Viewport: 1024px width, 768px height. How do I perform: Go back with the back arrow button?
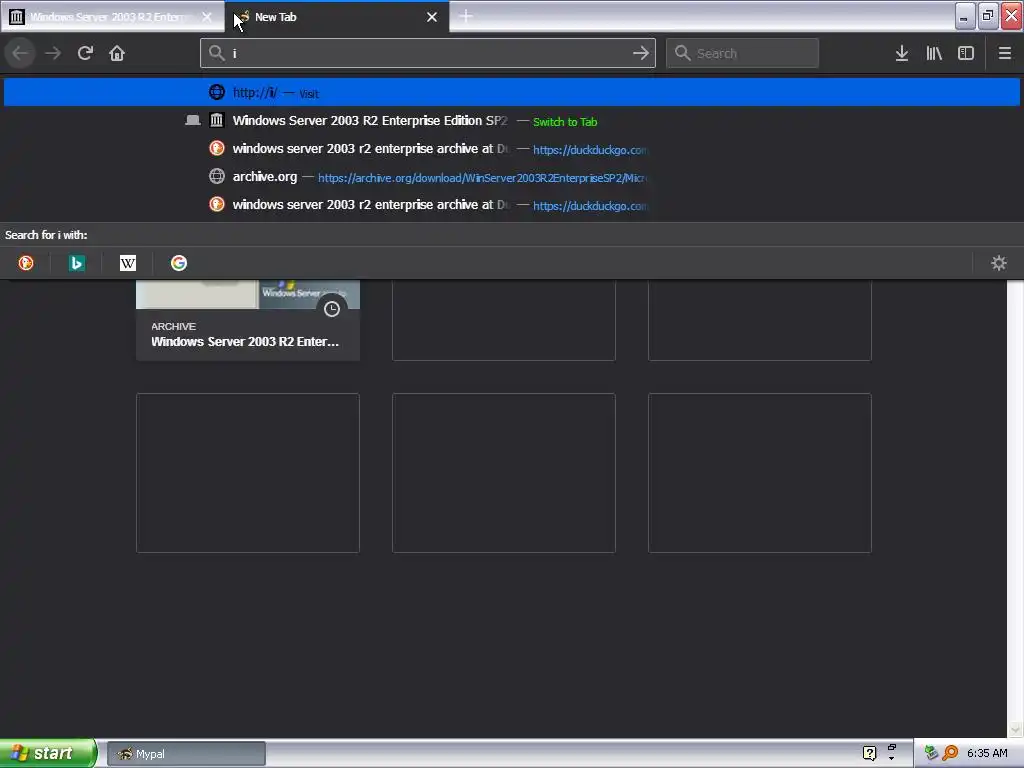coord(20,53)
